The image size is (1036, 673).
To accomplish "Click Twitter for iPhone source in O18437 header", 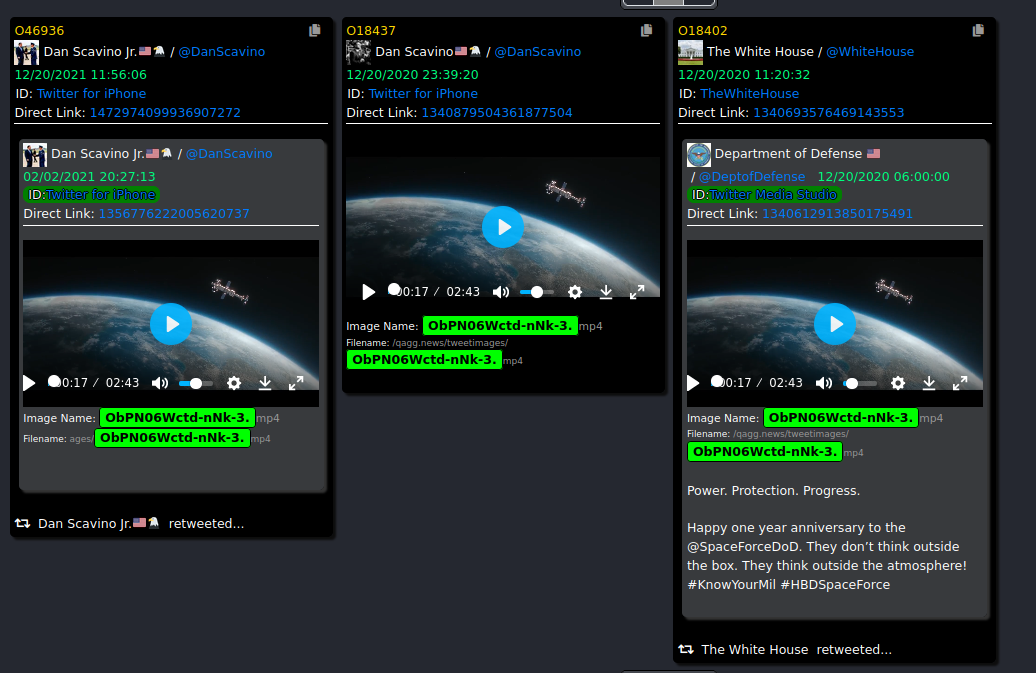I will (424, 94).
